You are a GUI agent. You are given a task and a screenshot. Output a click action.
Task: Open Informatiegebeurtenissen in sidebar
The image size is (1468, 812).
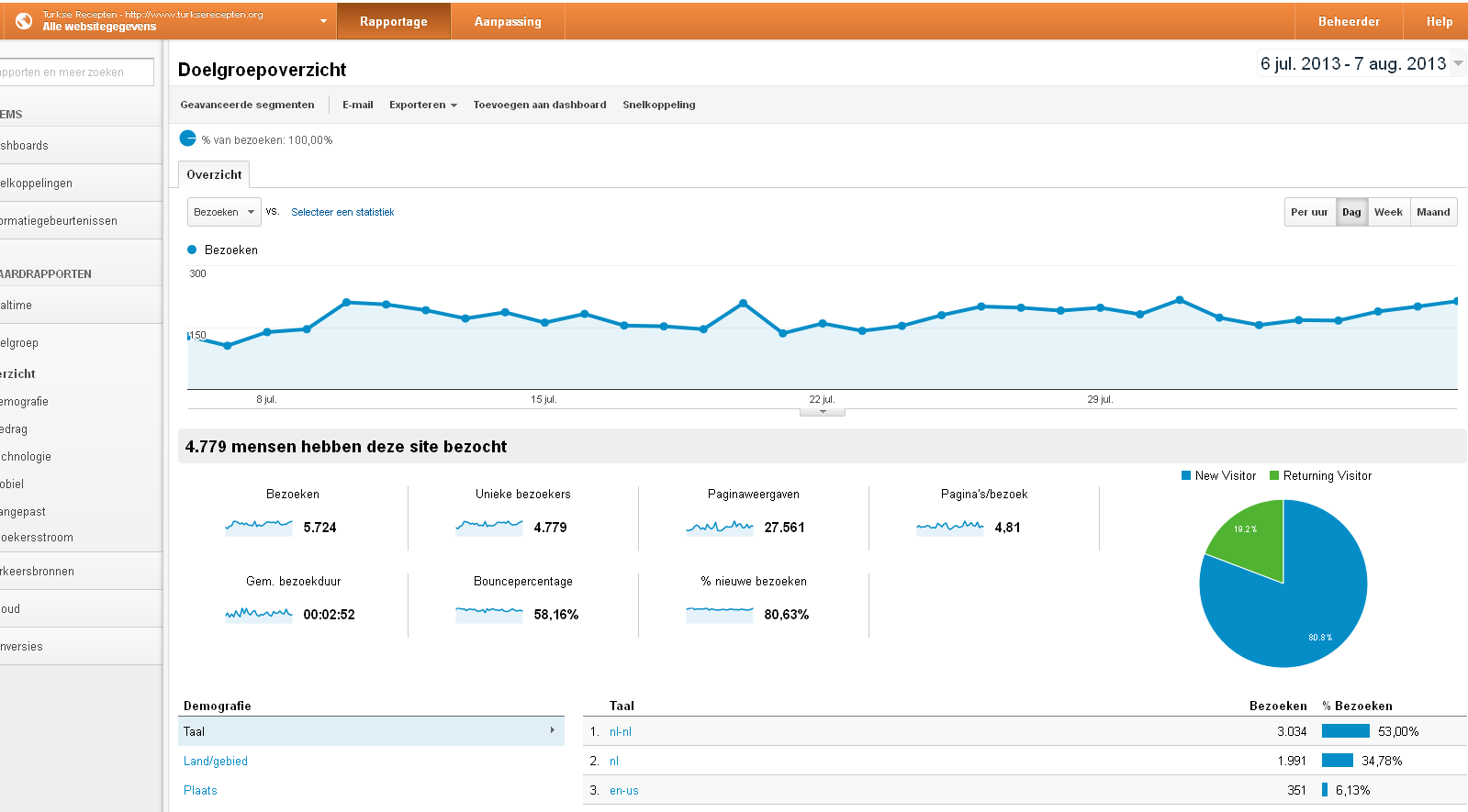(81, 220)
